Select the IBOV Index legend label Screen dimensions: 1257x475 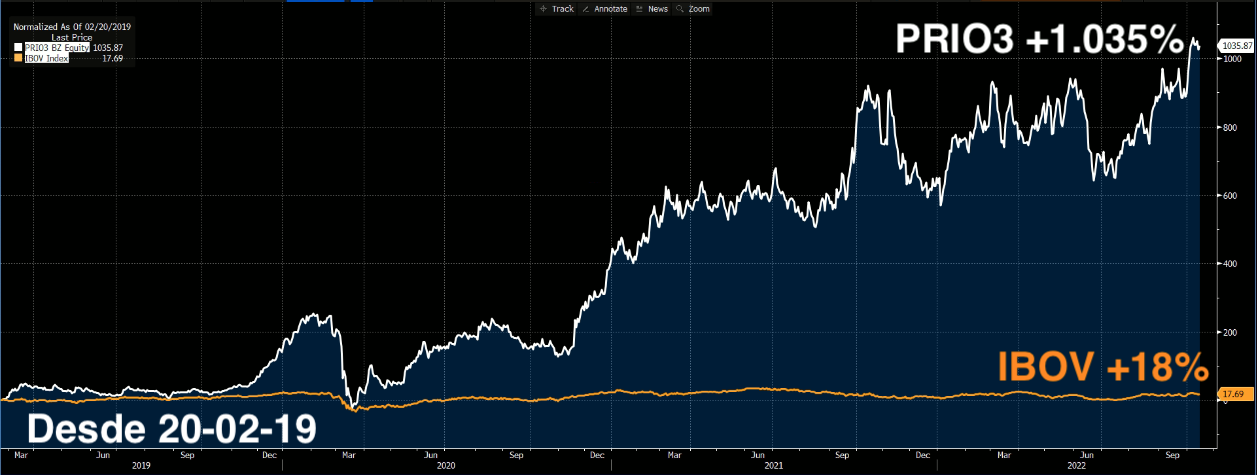(48, 57)
